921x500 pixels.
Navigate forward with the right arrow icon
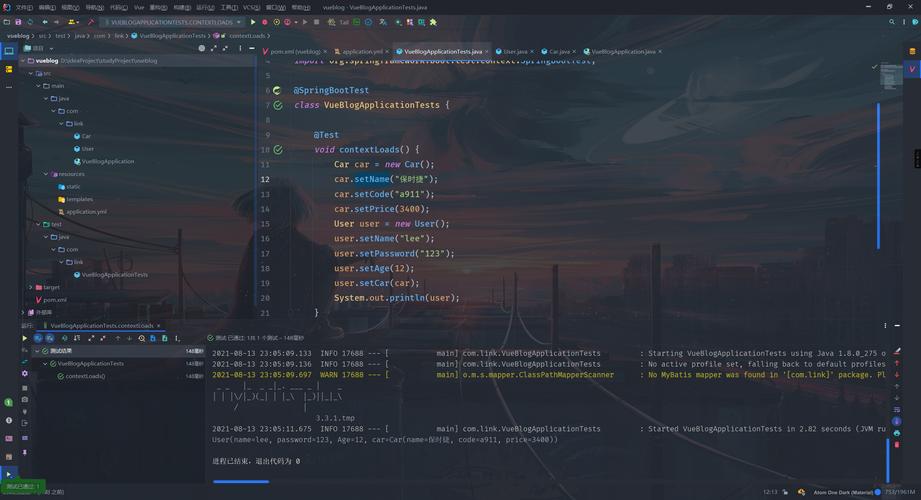pyautogui.click(x=56, y=22)
